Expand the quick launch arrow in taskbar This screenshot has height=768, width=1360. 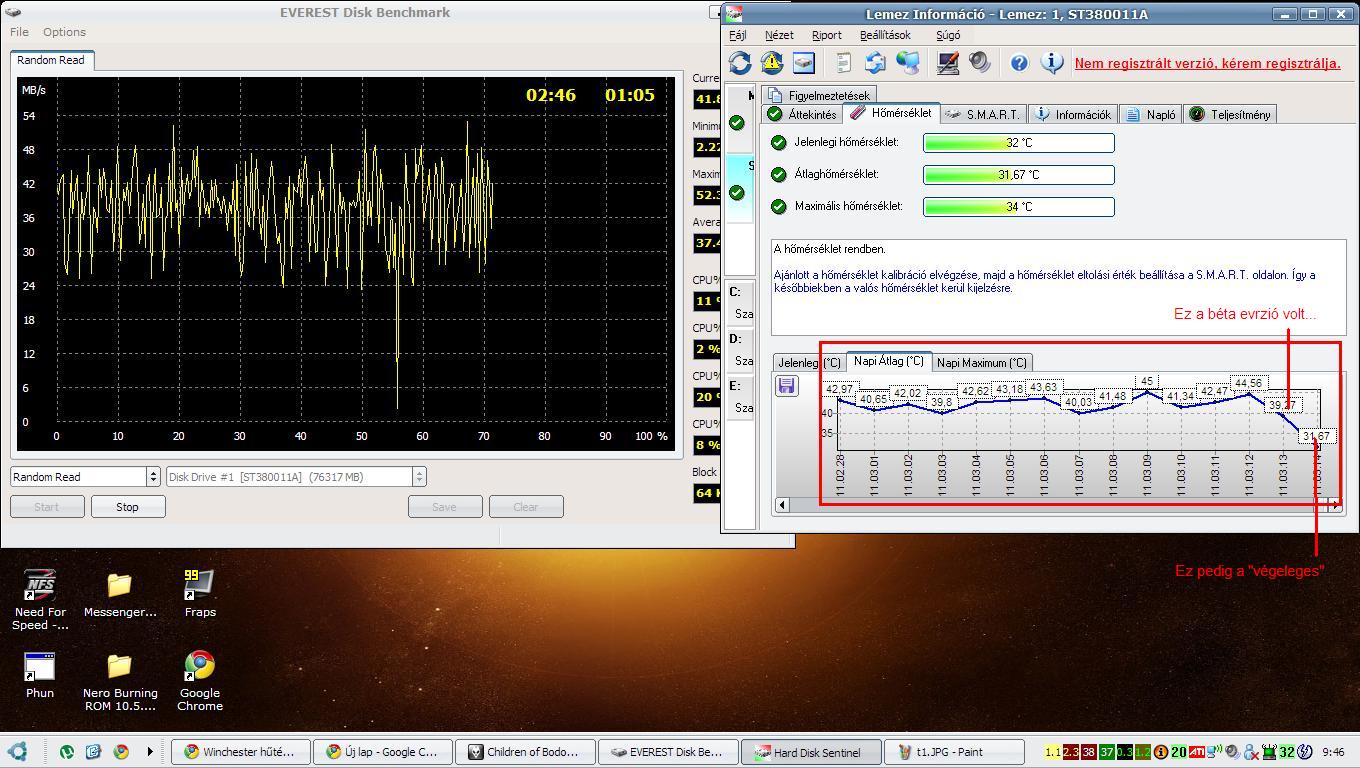[x=150, y=751]
